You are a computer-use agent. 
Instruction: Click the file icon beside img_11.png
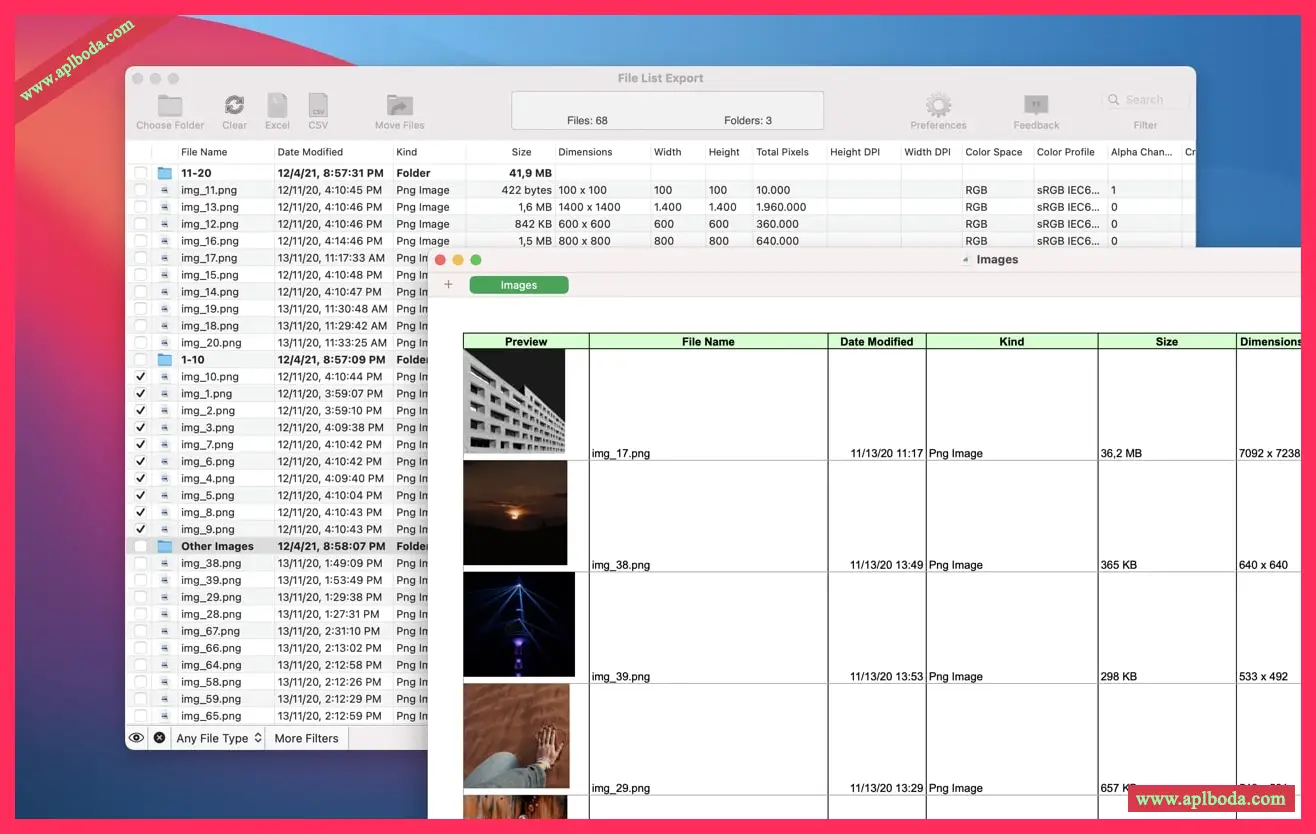coord(165,190)
